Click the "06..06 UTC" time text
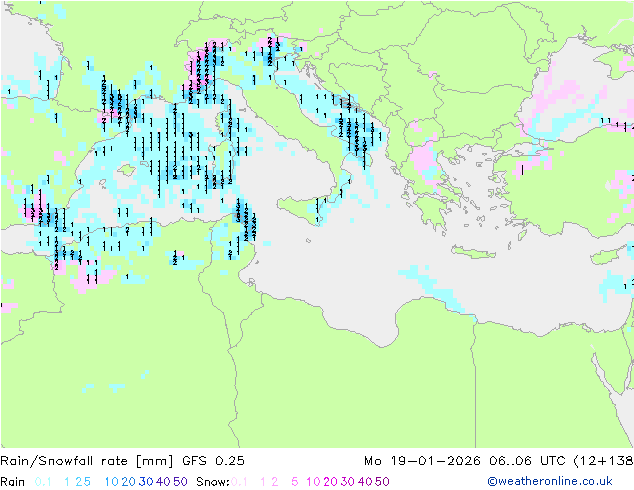634x490 pixels. (528, 461)
